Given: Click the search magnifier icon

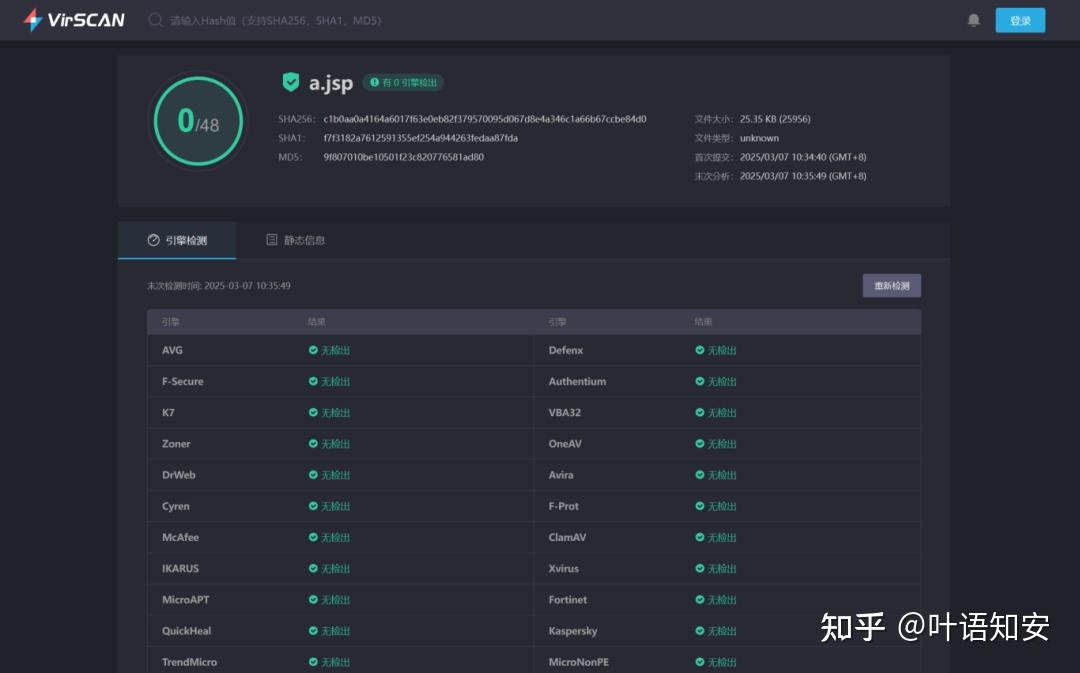Looking at the screenshot, I should [156, 20].
